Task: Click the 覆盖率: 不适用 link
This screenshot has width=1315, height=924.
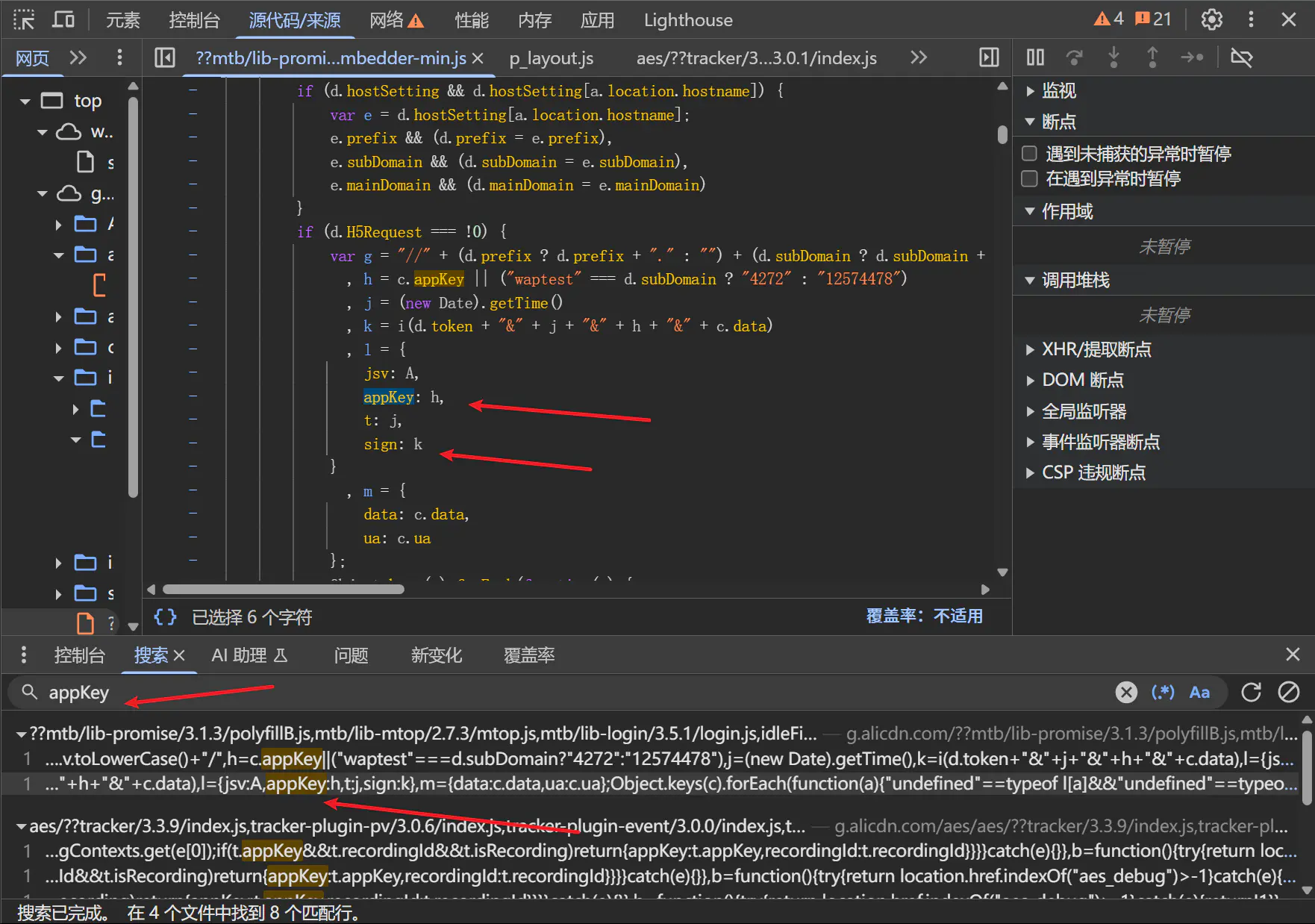Action: [924, 616]
